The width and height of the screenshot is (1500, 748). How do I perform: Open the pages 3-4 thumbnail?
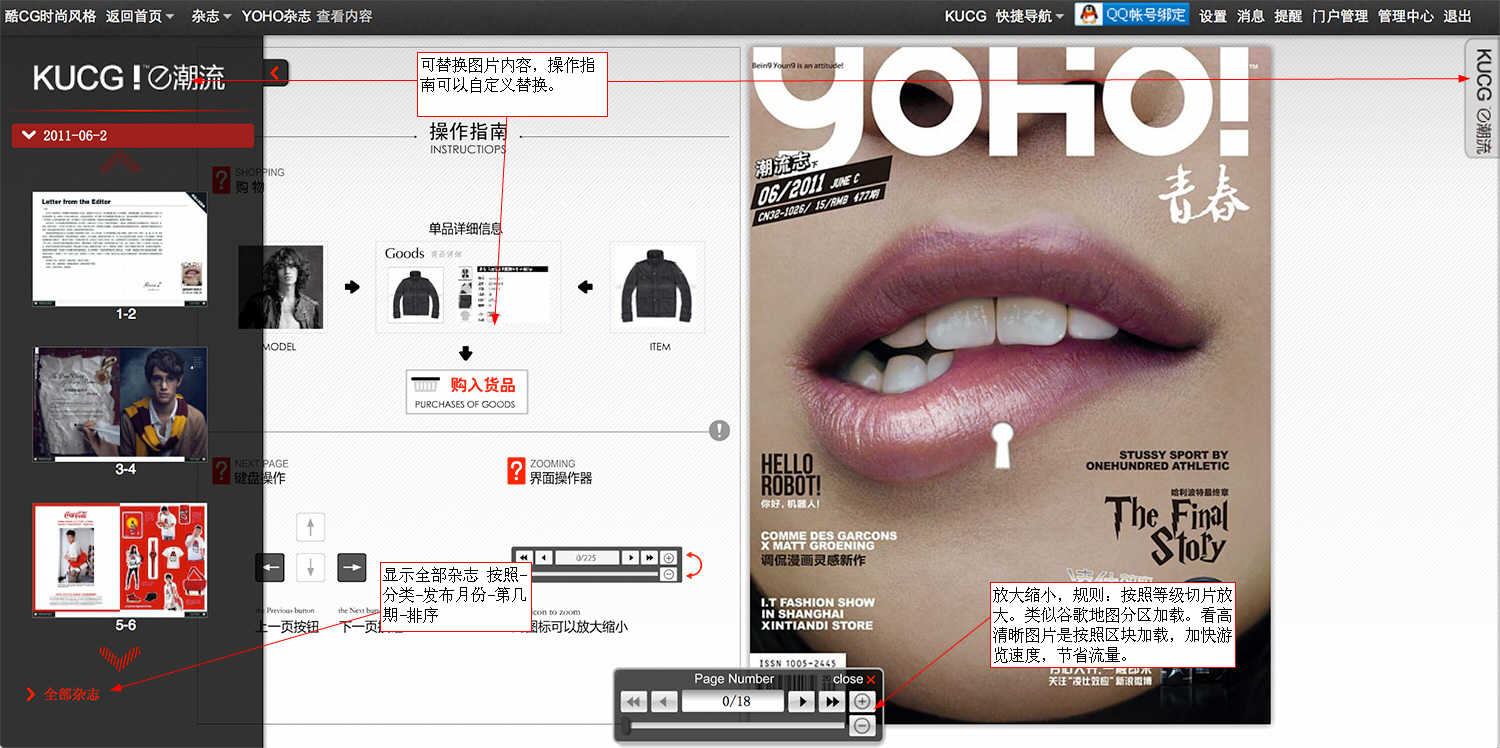tap(120, 404)
